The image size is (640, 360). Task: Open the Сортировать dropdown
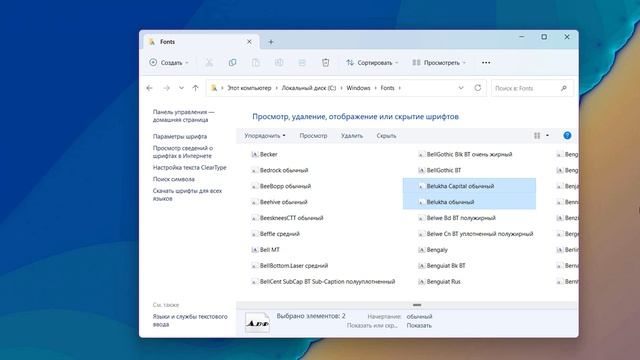(372, 63)
